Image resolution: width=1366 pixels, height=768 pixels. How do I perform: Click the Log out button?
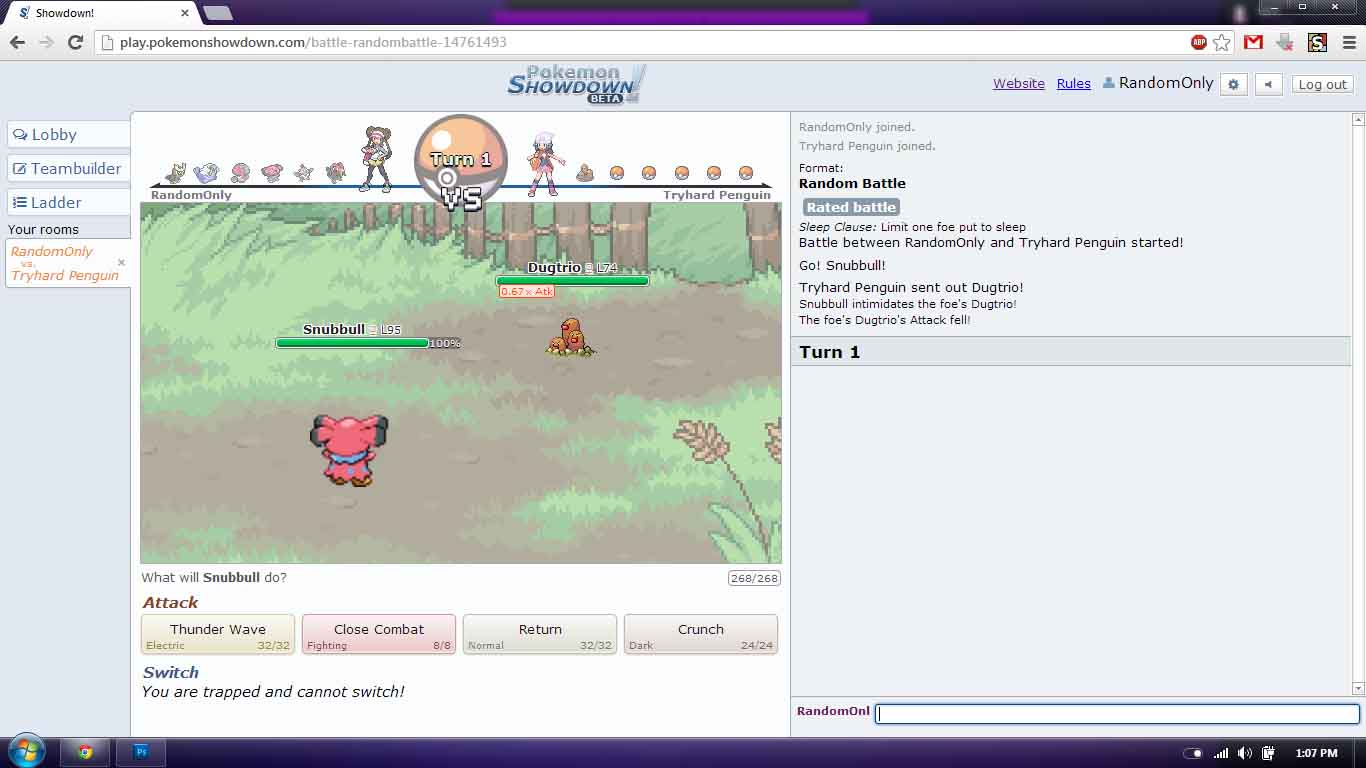click(x=1321, y=84)
